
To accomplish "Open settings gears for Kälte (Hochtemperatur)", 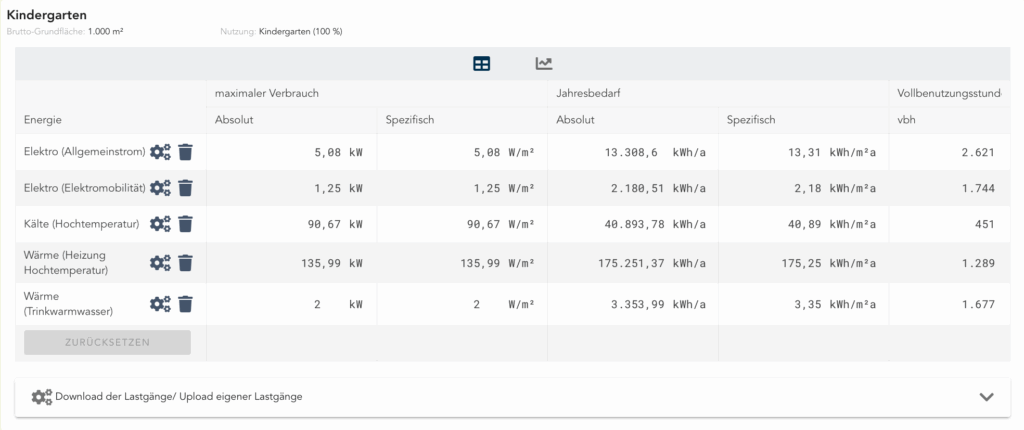I will [160, 224].
